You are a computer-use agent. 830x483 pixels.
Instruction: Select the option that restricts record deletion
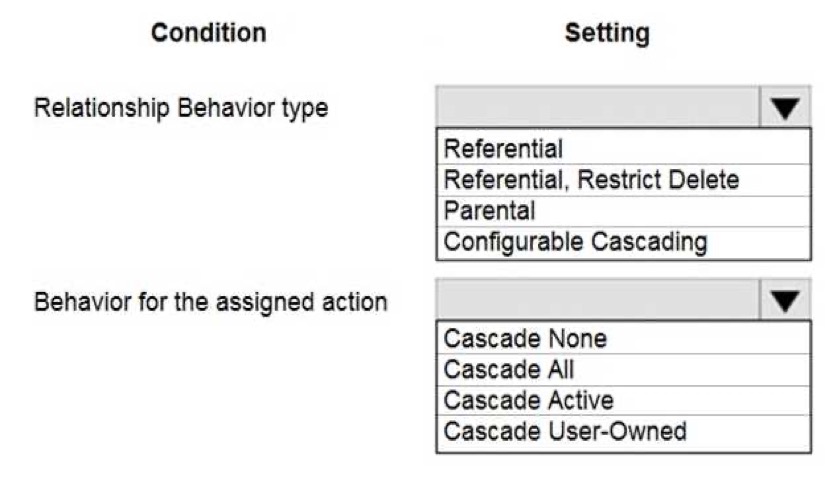pyautogui.click(x=624, y=180)
